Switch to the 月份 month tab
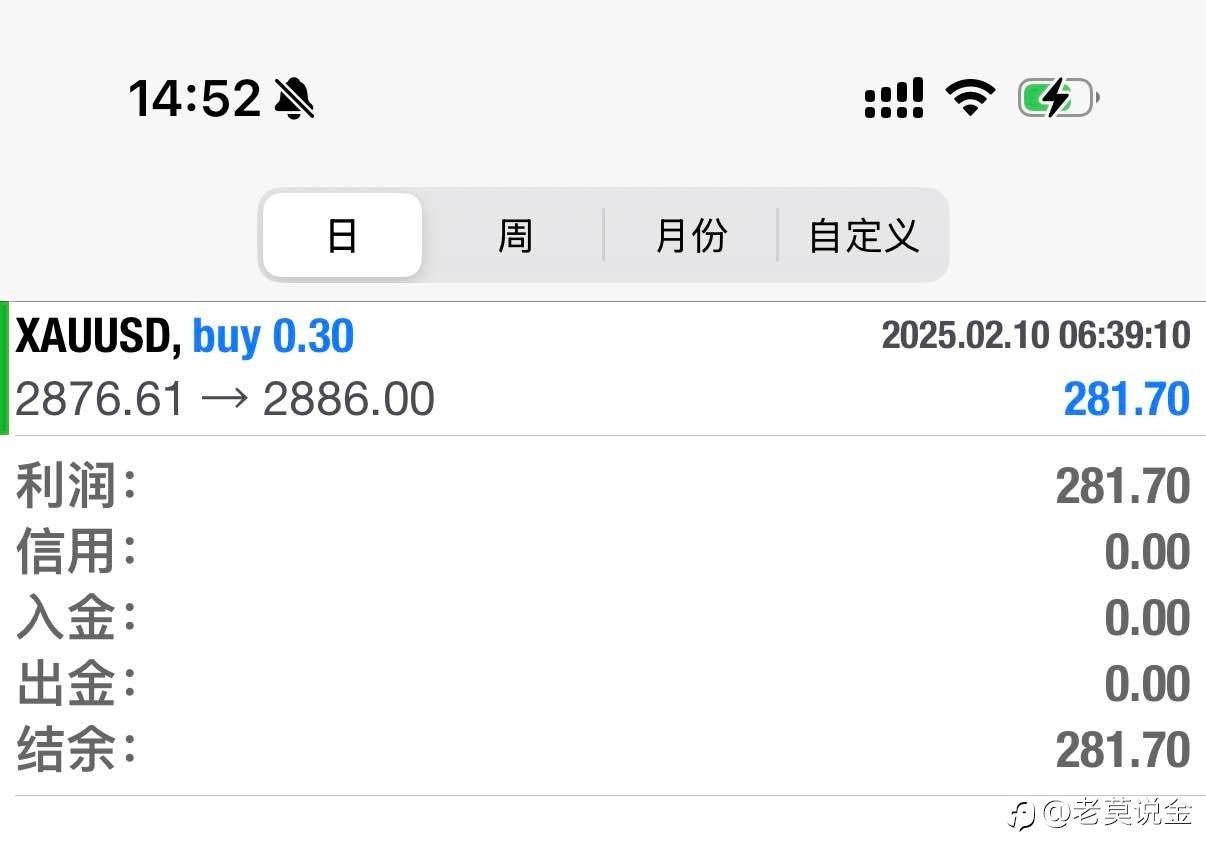This screenshot has width=1206, height=863. (x=690, y=236)
